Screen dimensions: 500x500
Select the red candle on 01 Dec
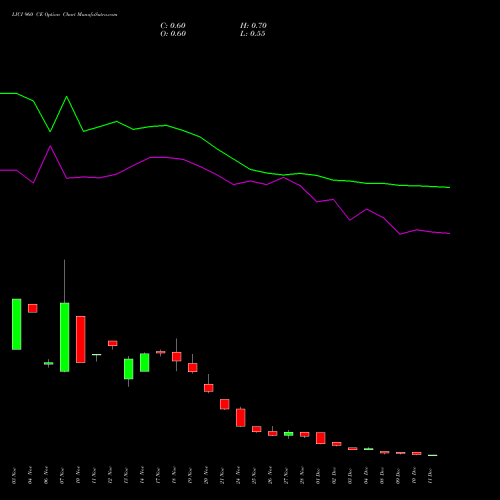coord(321,438)
